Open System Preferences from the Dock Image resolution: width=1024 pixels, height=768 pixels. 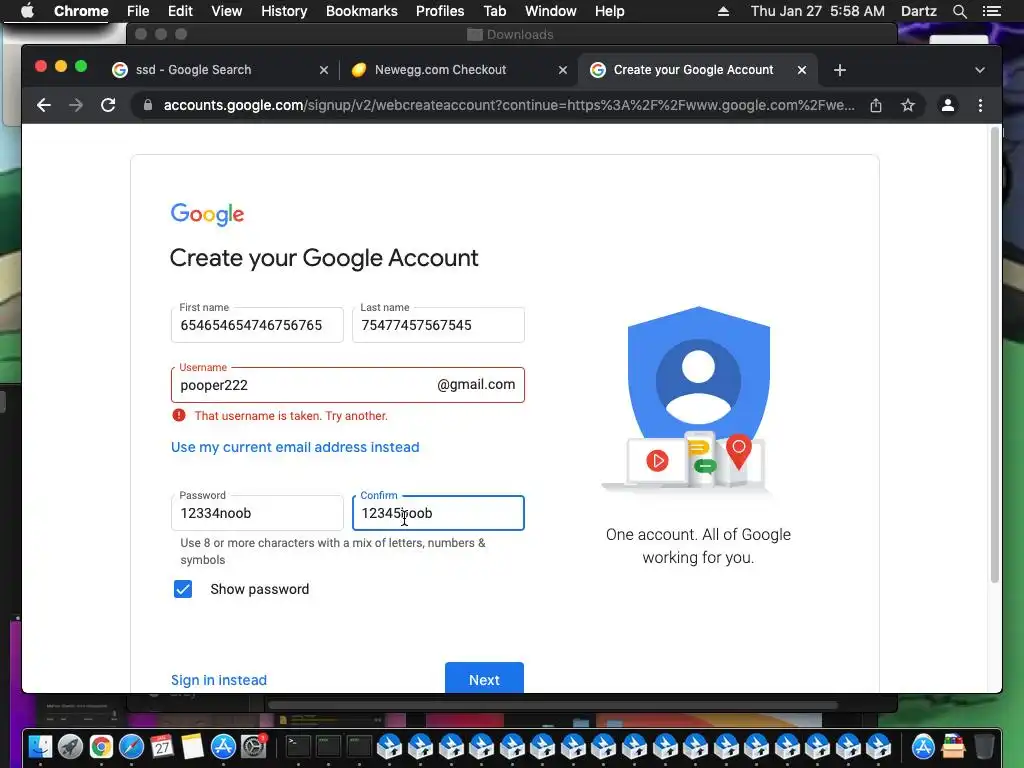point(253,746)
